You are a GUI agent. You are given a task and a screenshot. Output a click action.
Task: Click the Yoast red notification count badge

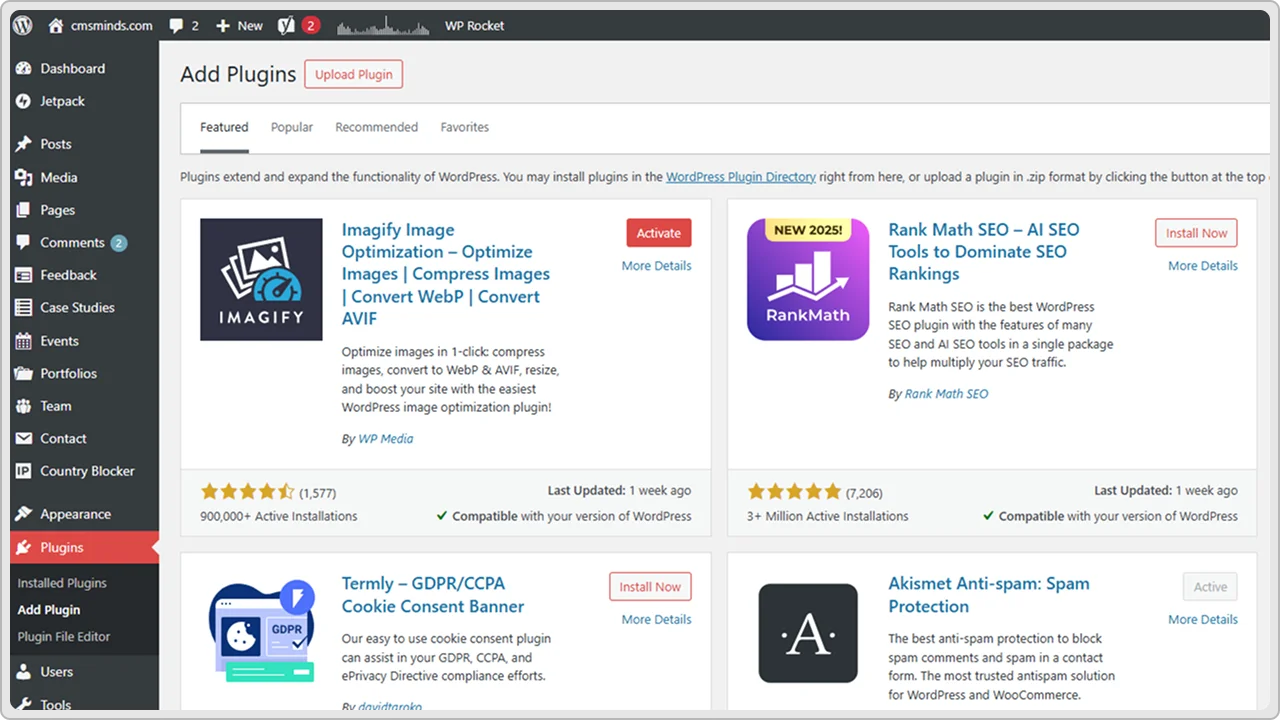click(x=311, y=26)
